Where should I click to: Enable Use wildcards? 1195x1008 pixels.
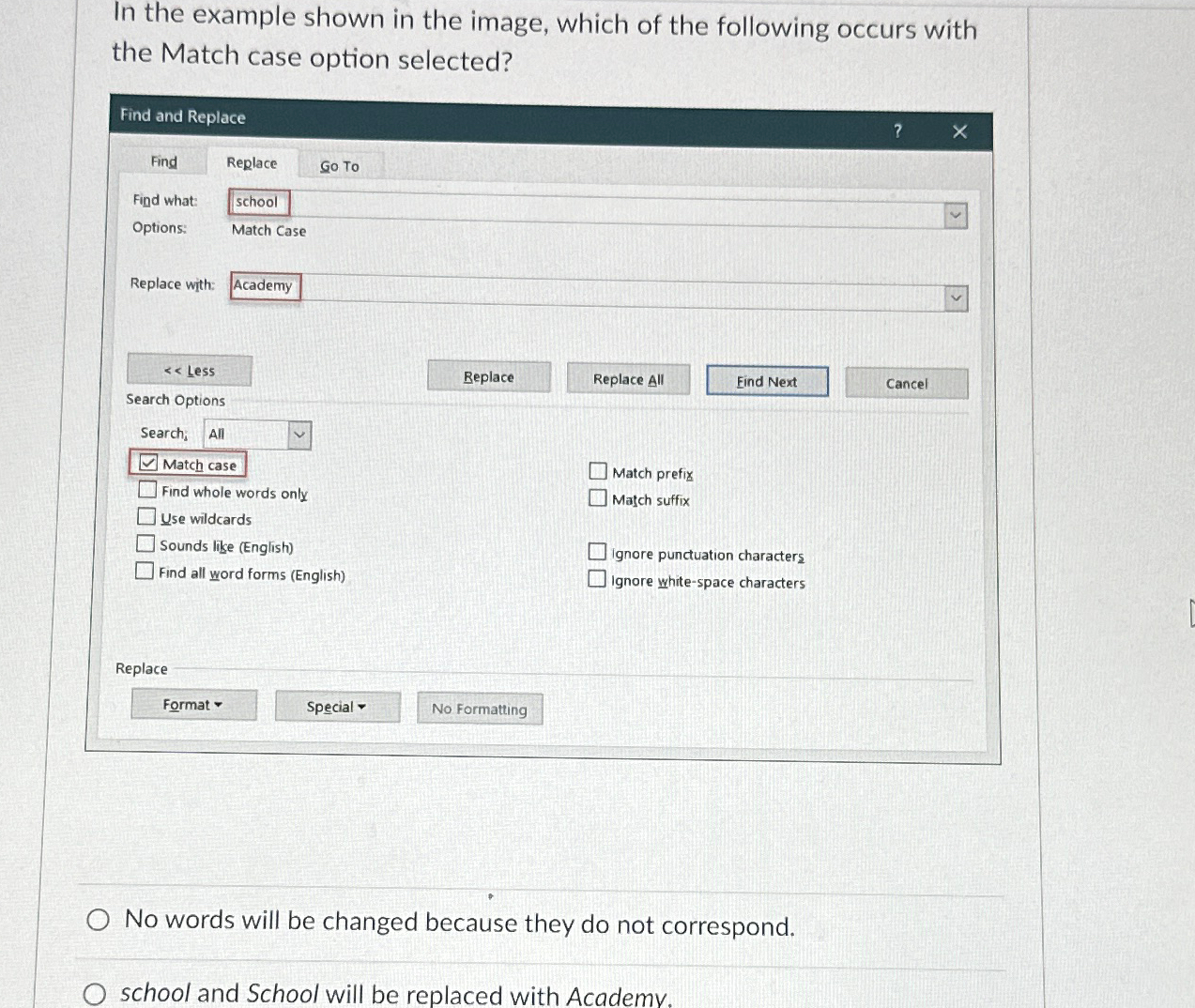pyautogui.click(x=146, y=516)
